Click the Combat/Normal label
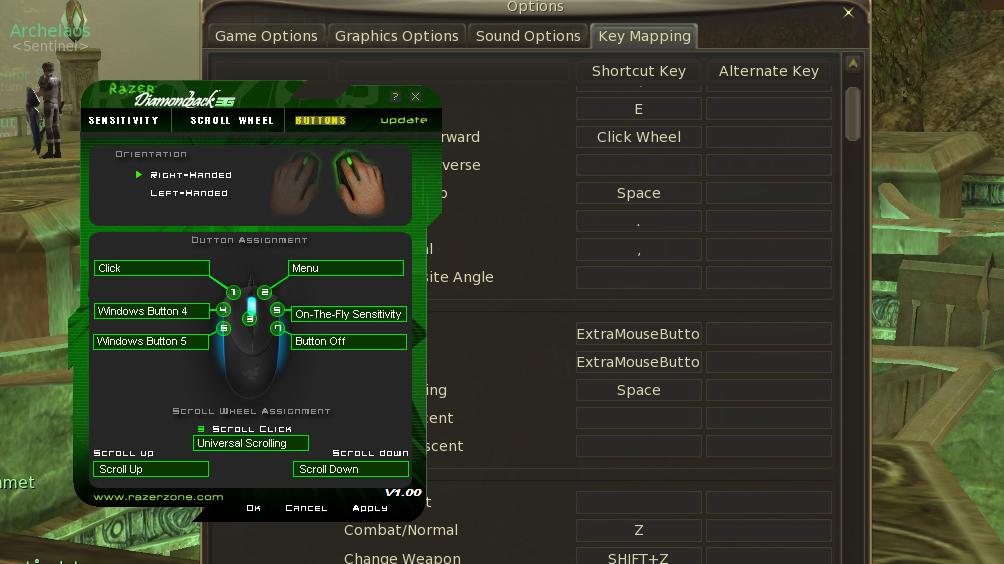The height and width of the screenshot is (564, 1004). pyautogui.click(x=401, y=530)
